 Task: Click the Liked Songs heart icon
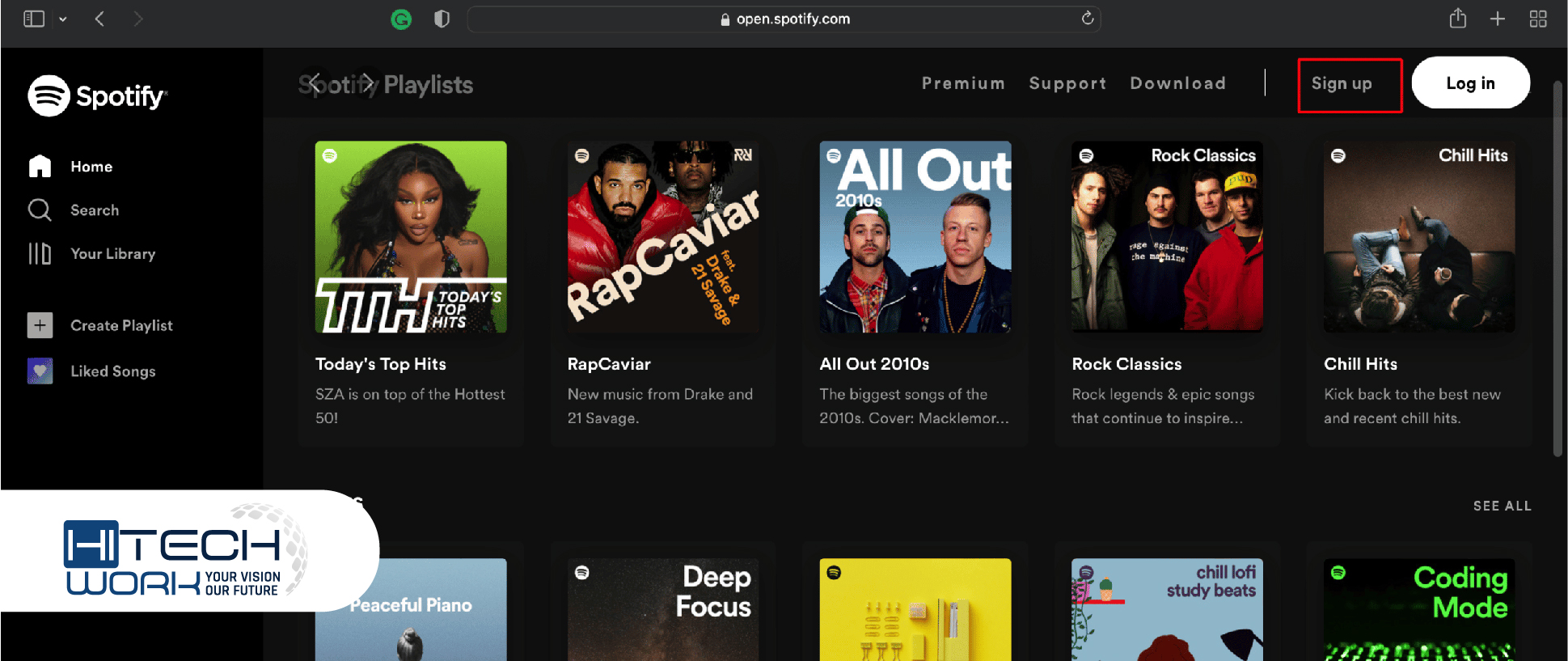point(40,371)
